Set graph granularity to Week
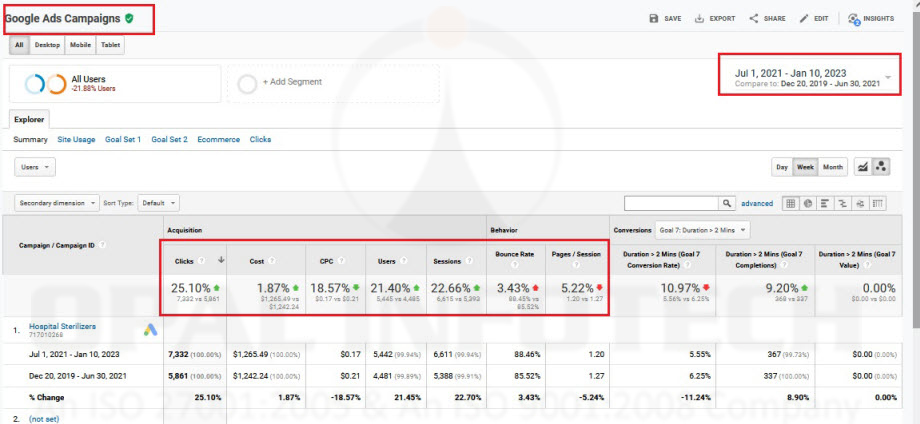 click(x=805, y=167)
